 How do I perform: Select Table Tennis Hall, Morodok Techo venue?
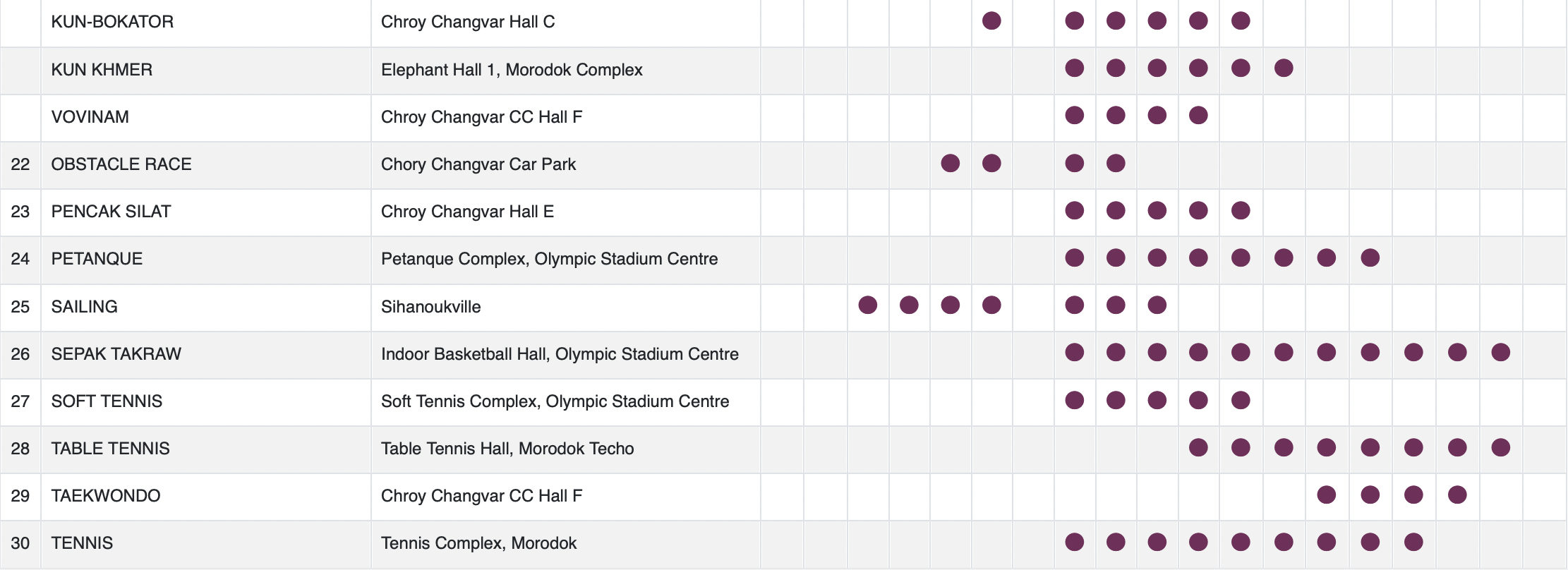point(507,449)
